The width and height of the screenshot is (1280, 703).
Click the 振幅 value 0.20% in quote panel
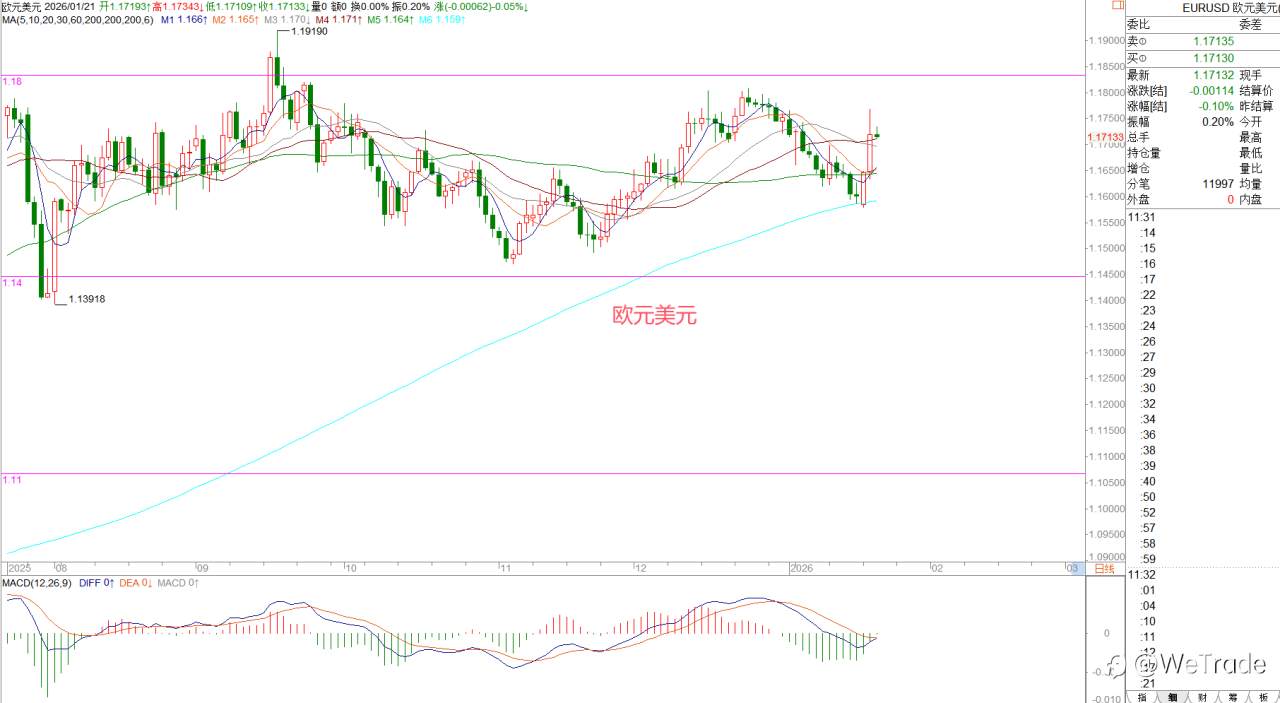[1218, 122]
